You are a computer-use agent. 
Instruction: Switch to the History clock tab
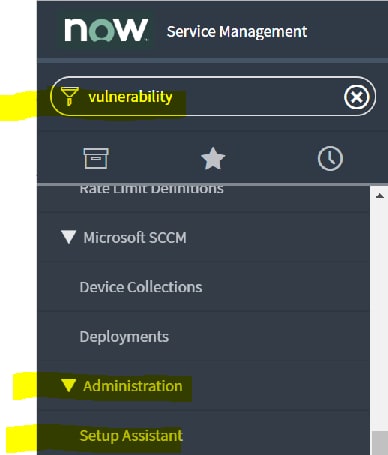(330, 158)
